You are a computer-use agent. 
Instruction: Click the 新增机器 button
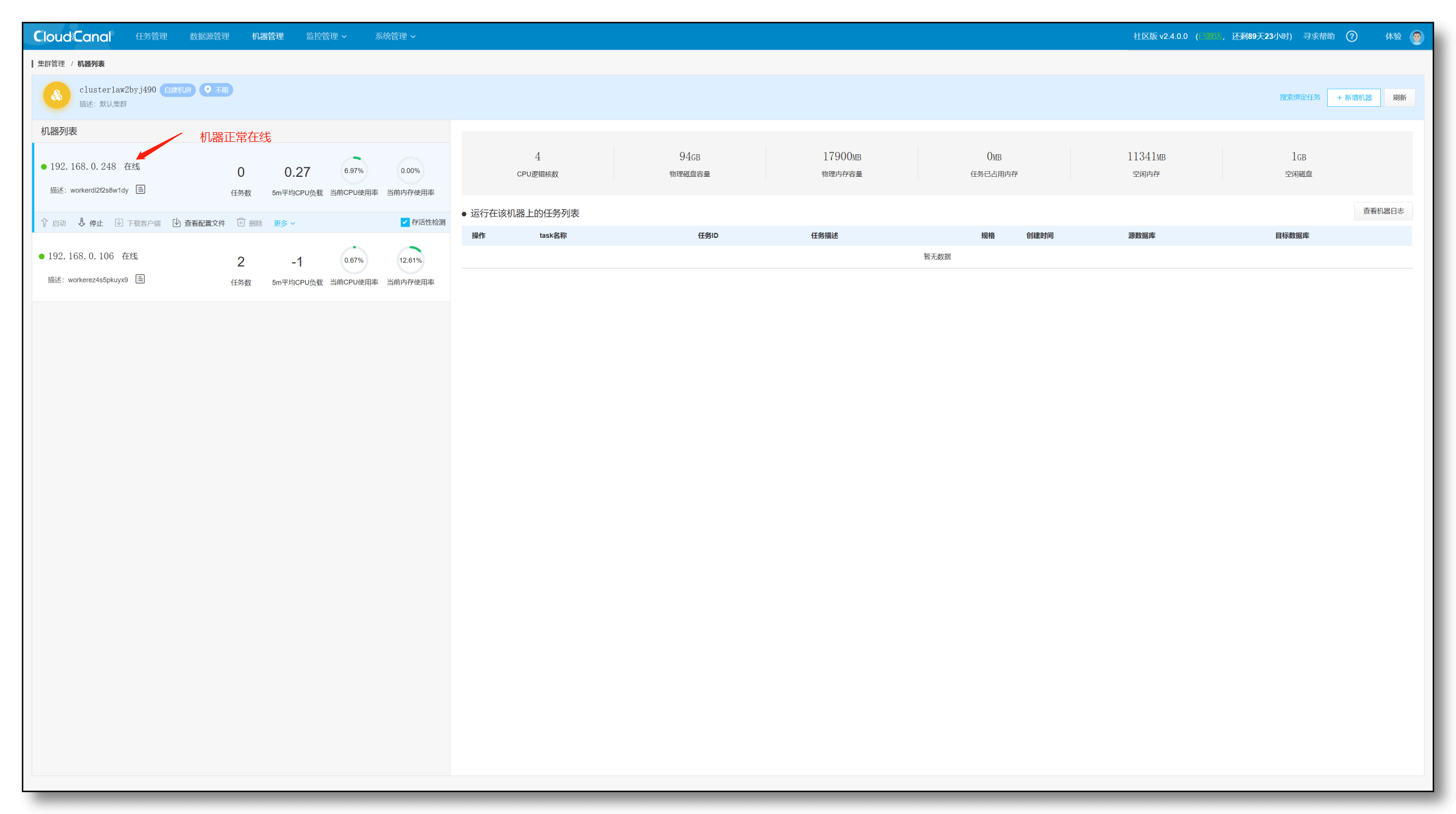[1354, 98]
